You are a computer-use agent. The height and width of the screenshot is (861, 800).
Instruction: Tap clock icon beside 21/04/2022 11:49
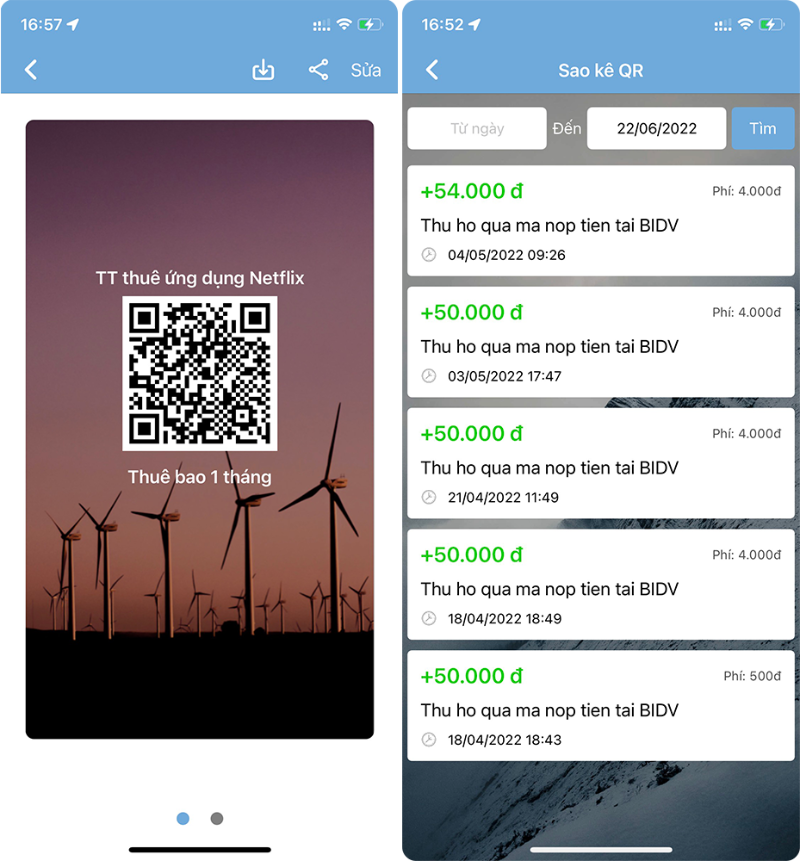pyautogui.click(x=429, y=497)
